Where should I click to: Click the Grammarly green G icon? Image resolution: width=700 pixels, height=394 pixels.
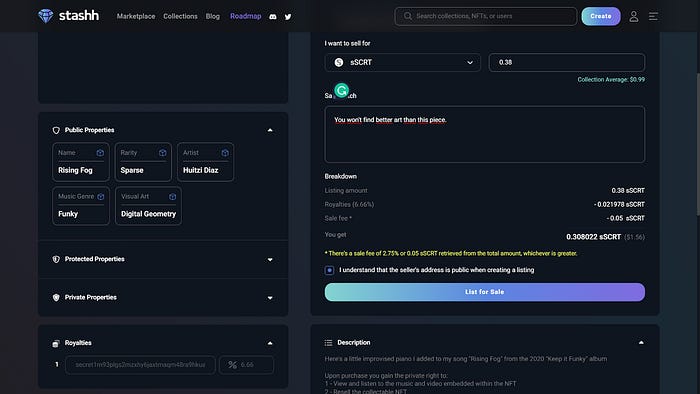(x=342, y=91)
